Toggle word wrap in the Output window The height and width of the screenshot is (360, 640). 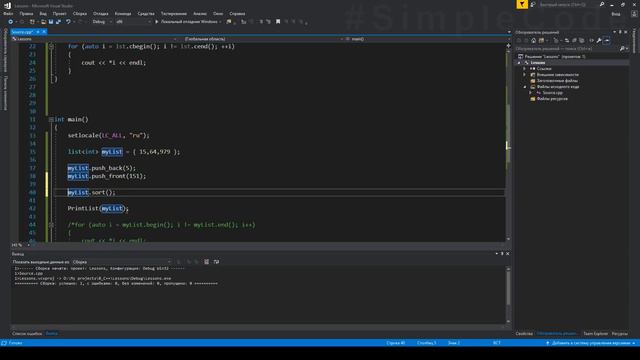(x=216, y=262)
